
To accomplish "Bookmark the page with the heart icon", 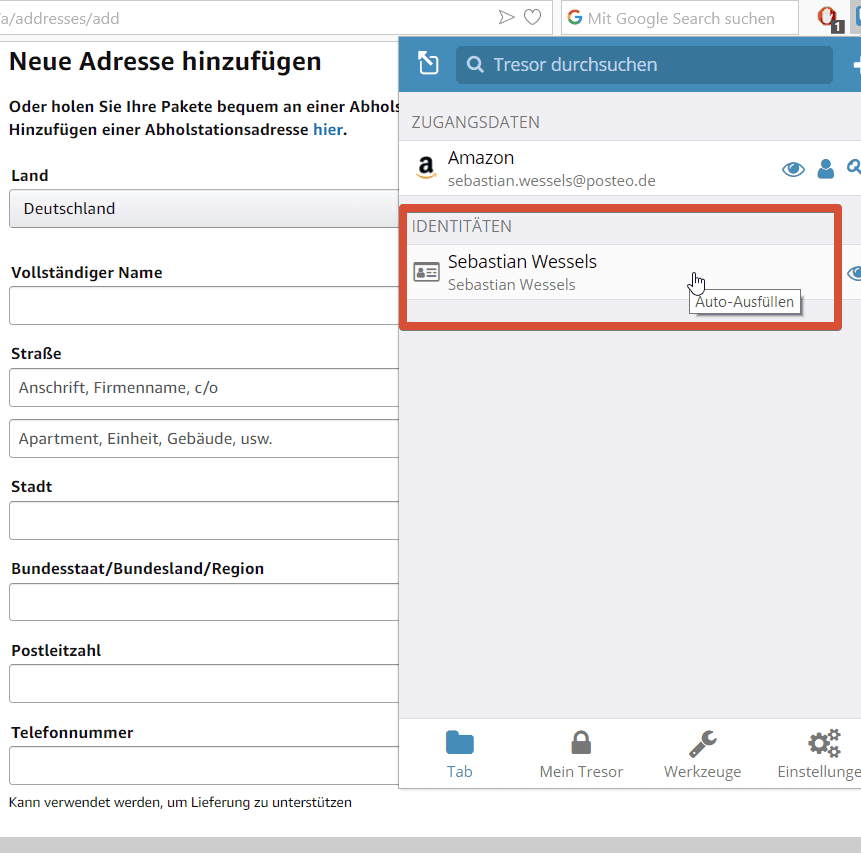I will (x=532, y=18).
